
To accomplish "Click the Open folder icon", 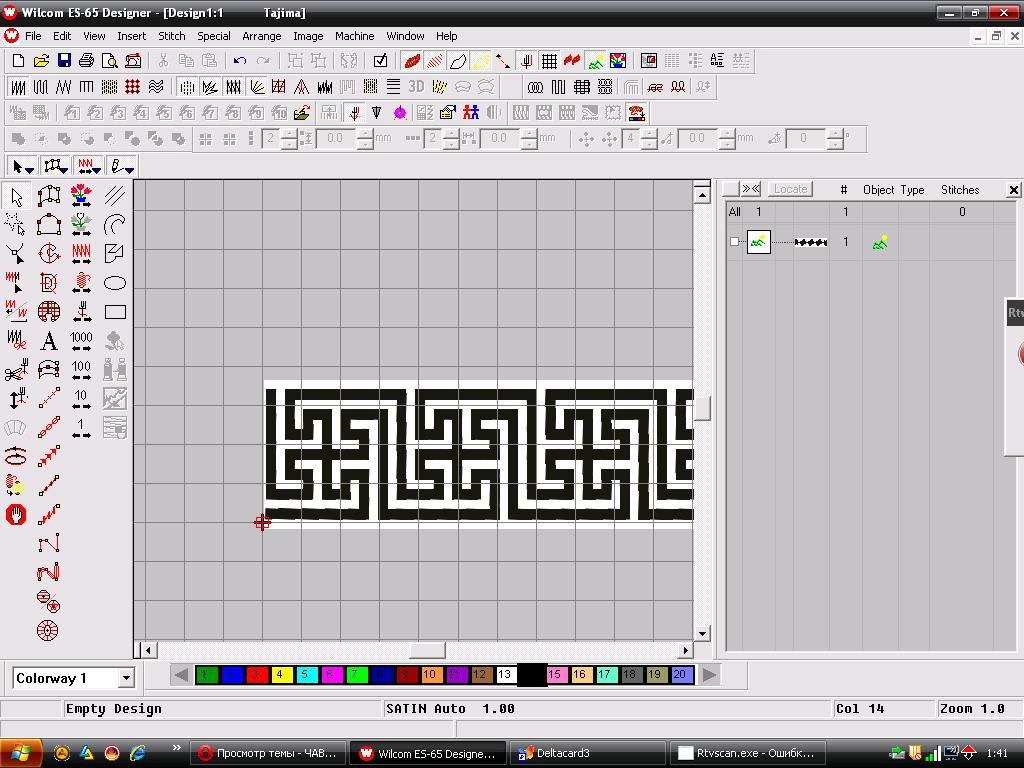I will point(41,61).
